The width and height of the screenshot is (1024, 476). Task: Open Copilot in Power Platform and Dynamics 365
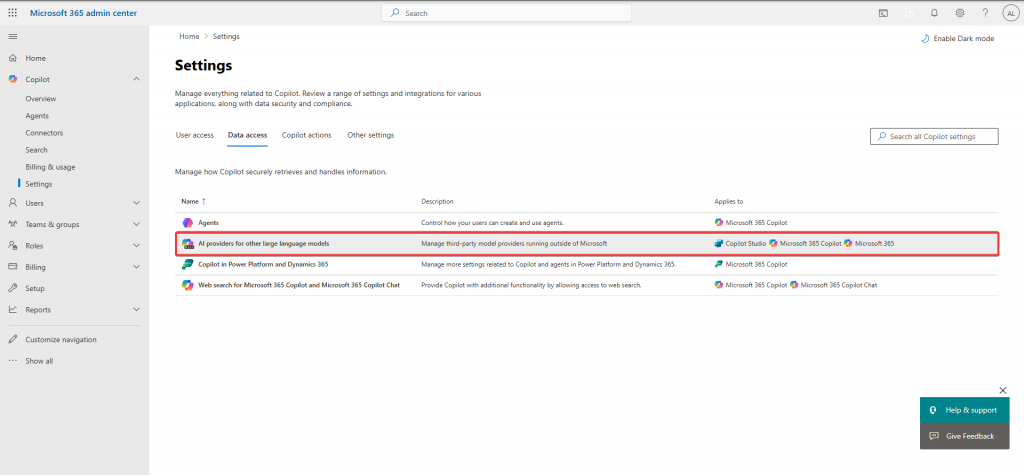263,264
